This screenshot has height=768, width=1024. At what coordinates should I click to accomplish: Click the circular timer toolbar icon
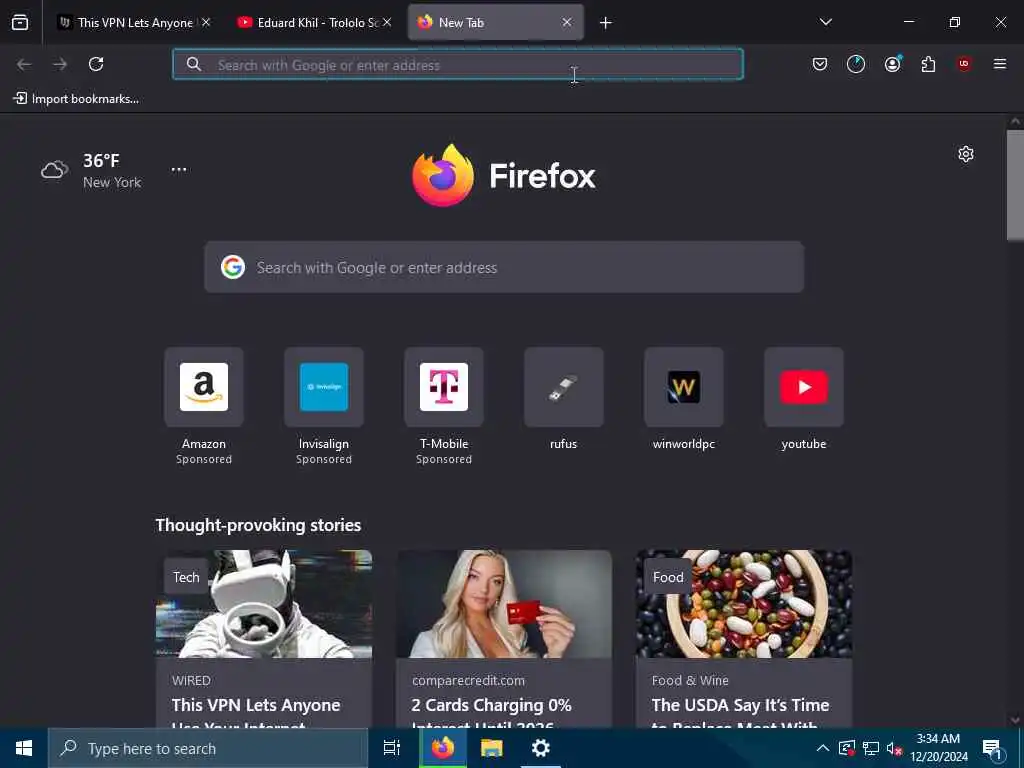pyautogui.click(x=856, y=64)
